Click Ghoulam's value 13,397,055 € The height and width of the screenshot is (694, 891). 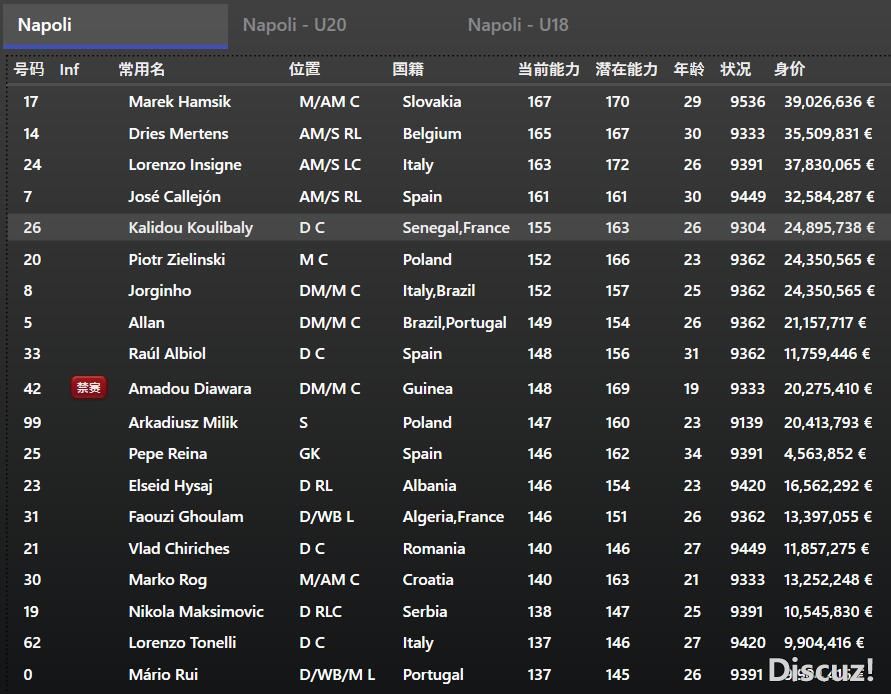828,517
